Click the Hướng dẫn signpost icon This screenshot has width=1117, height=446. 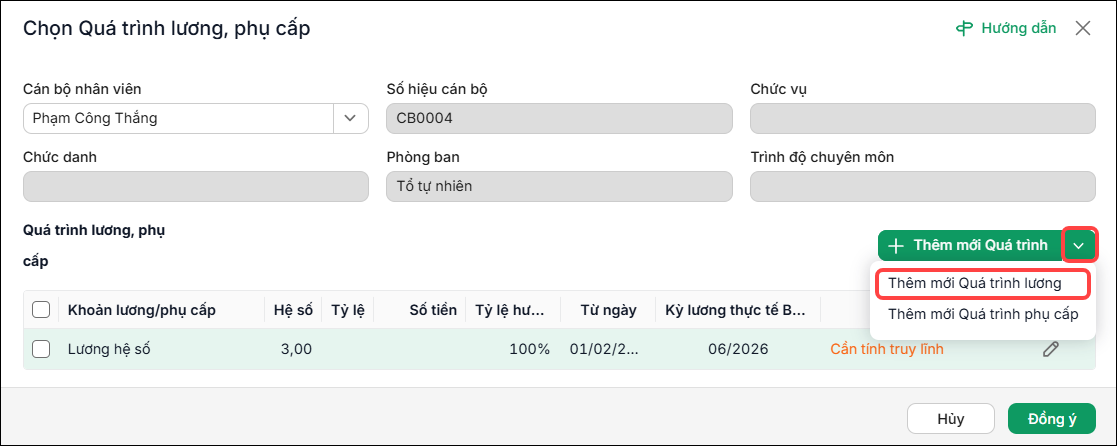(x=964, y=28)
